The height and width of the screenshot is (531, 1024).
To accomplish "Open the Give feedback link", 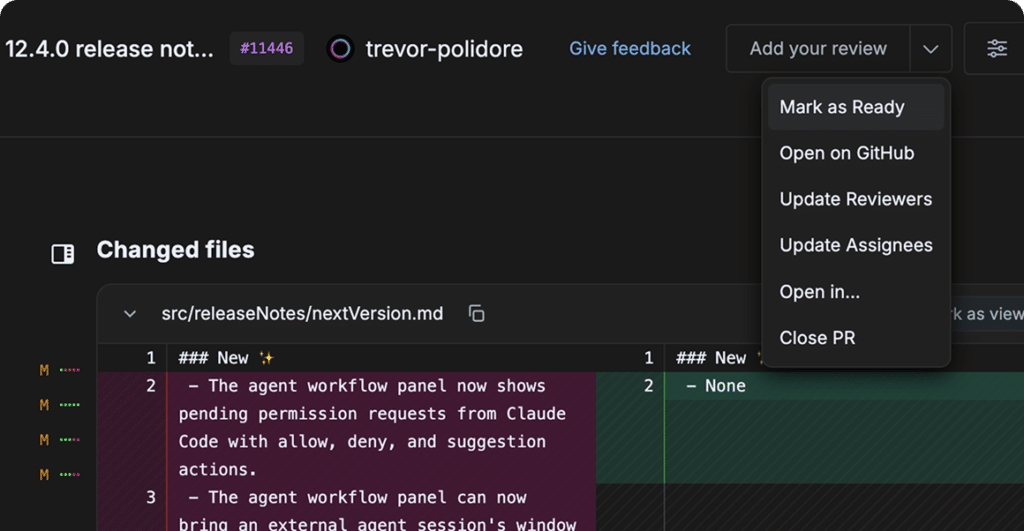I will [x=630, y=48].
